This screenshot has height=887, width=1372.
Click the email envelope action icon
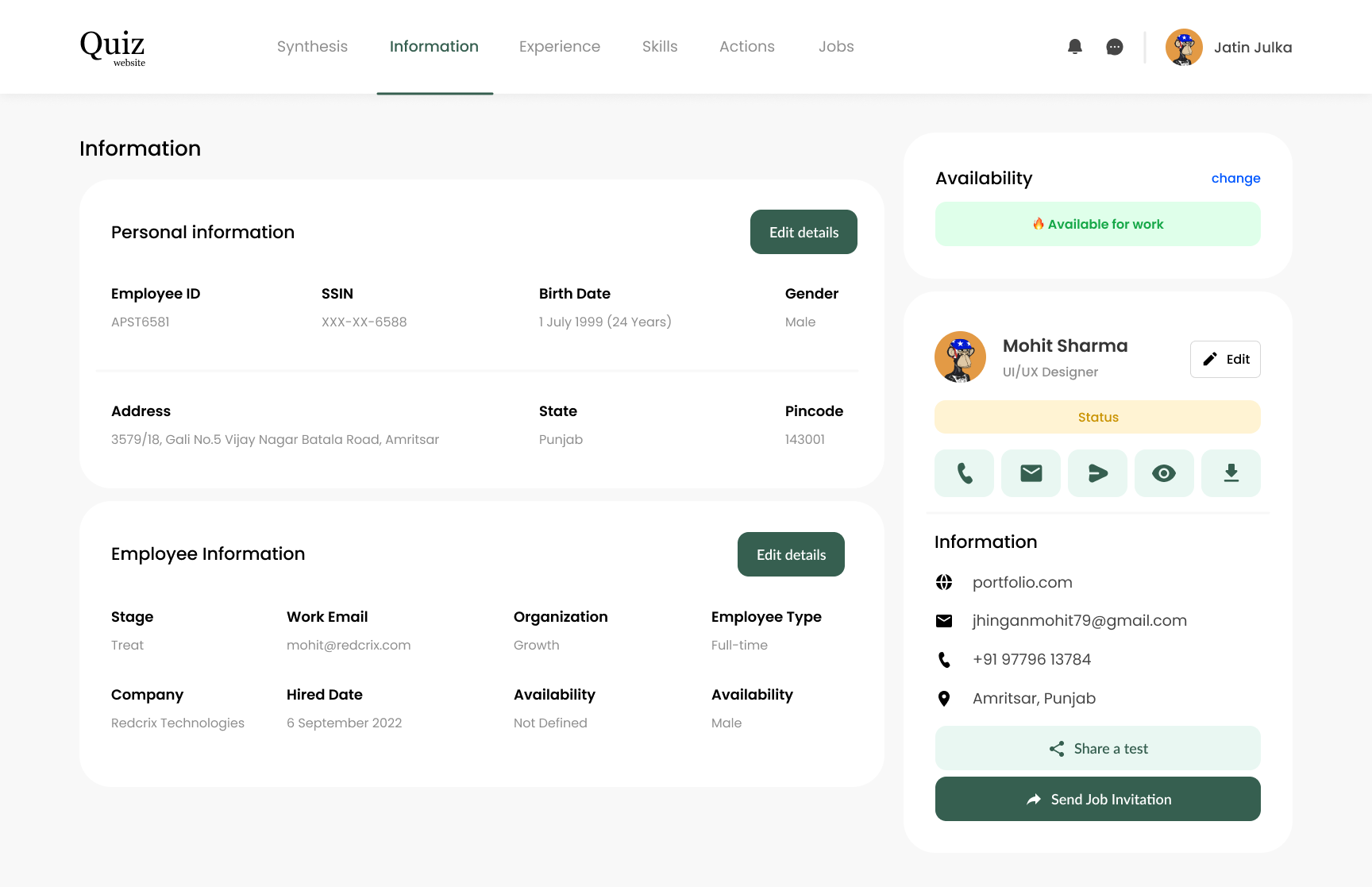coord(1031,473)
